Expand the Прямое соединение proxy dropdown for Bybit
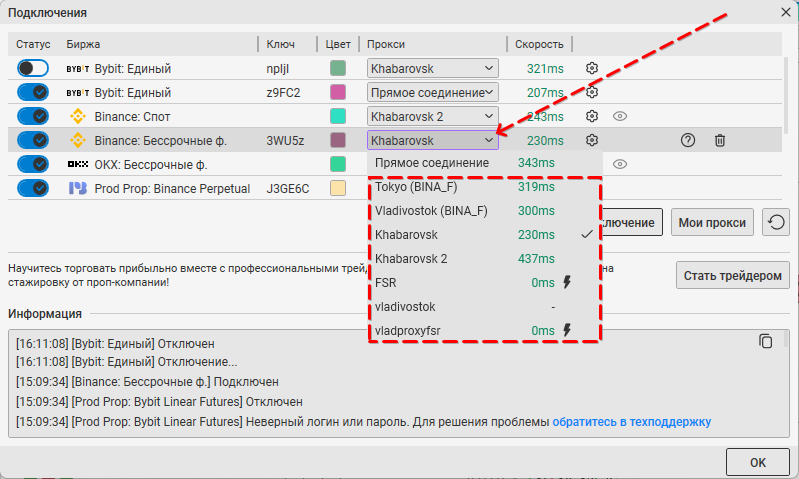 pos(432,93)
